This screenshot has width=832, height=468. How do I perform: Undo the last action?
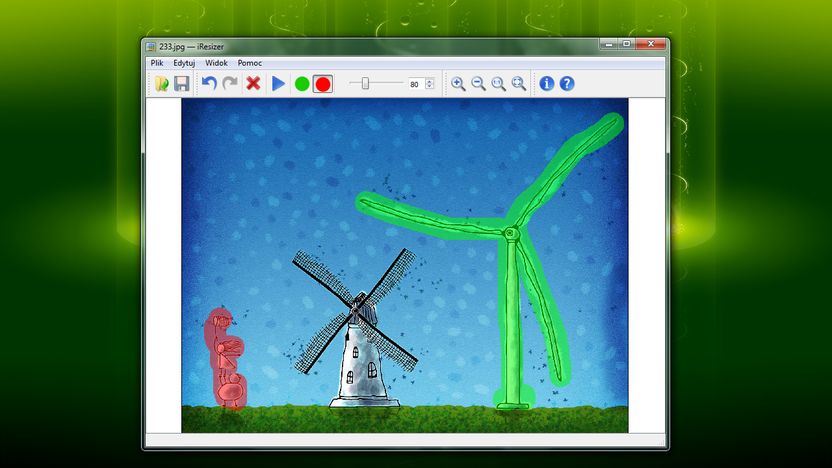pos(209,84)
